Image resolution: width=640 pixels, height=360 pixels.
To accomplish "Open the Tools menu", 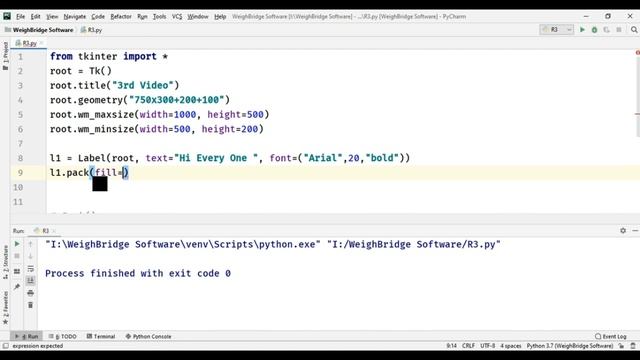I will pyautogui.click(x=159, y=16).
